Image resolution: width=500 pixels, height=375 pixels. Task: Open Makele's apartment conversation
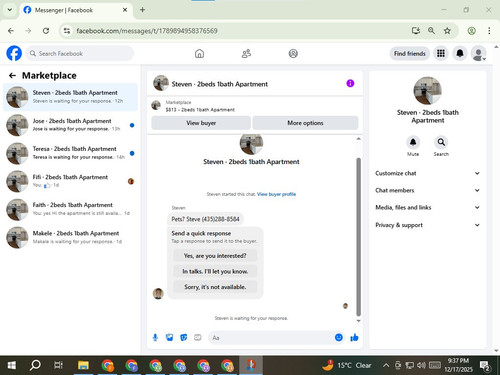[x=70, y=237]
